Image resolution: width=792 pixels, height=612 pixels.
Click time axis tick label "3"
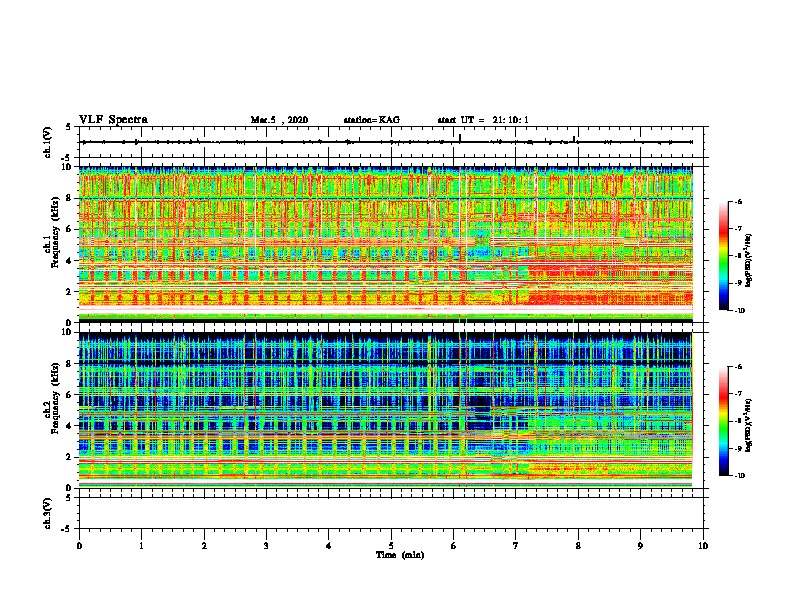266,546
